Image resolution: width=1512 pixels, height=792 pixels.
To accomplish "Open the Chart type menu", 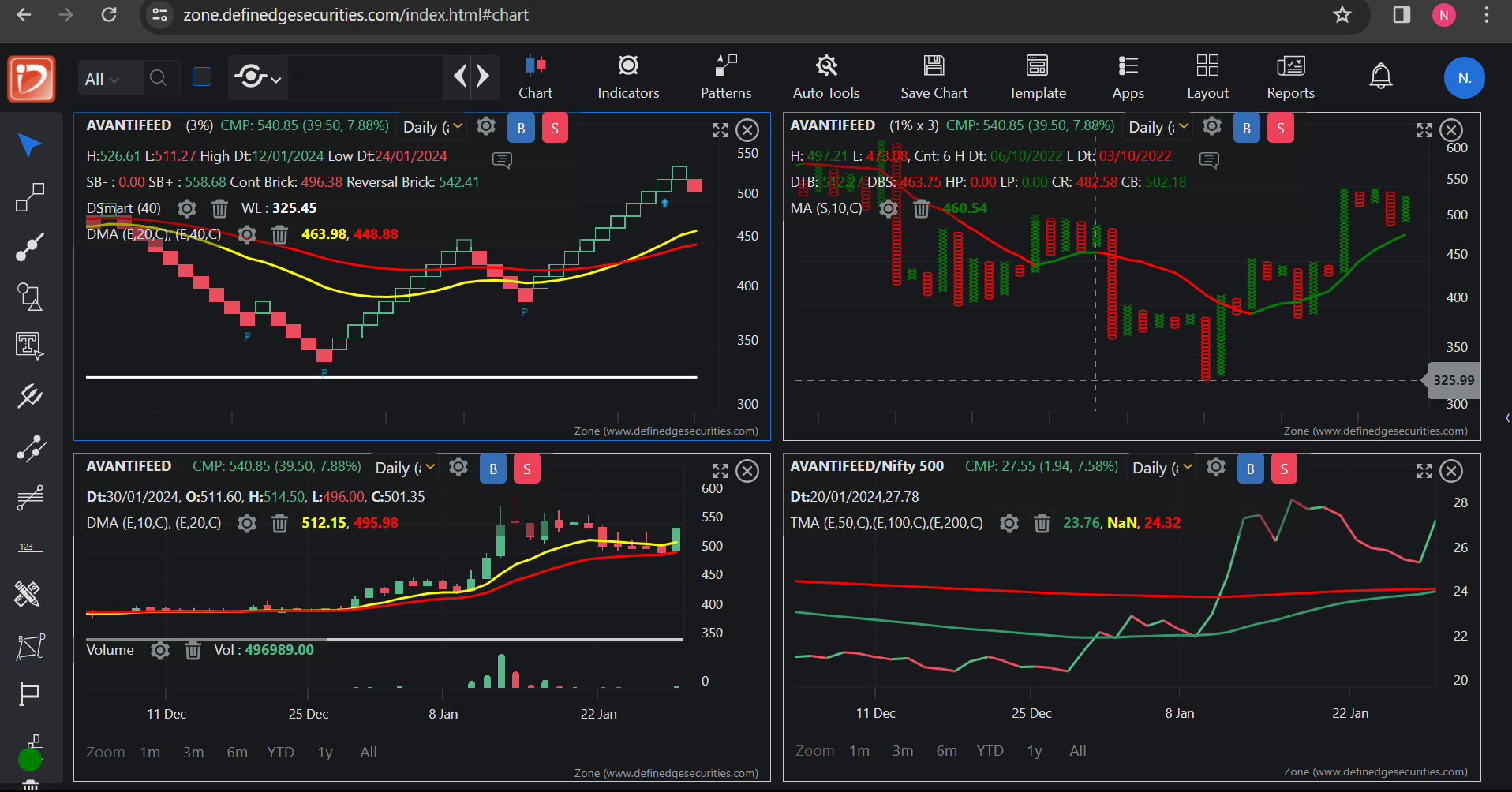I will click(535, 77).
